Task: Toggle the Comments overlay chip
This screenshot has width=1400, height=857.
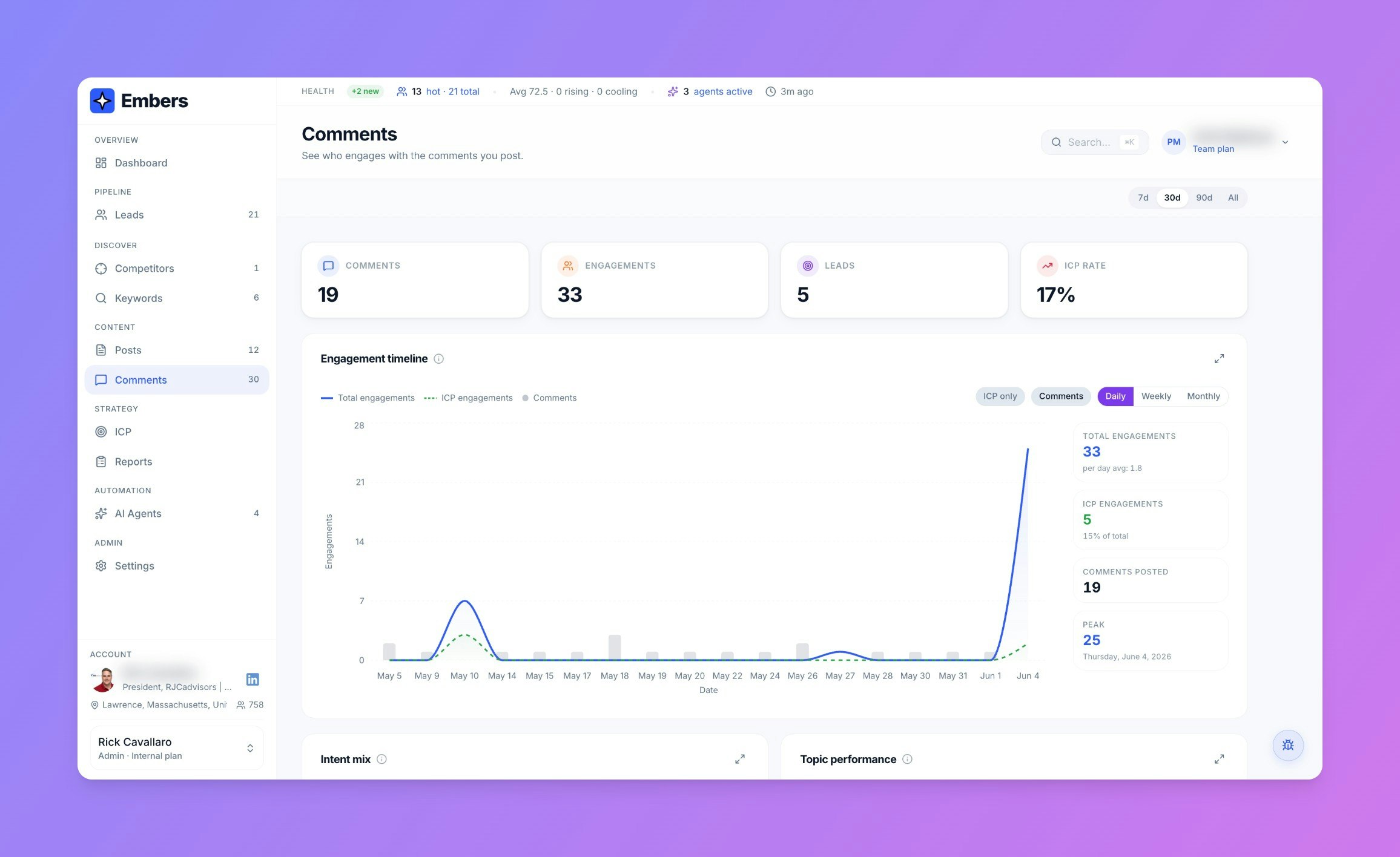Action: tap(1061, 396)
